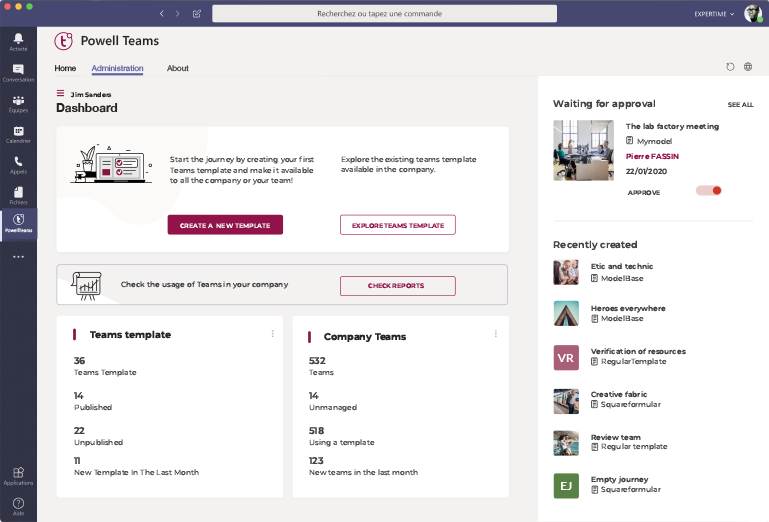The width and height of the screenshot is (769, 522).
Task: Toggle the Approve switch for lab factory meeting
Action: click(x=709, y=190)
